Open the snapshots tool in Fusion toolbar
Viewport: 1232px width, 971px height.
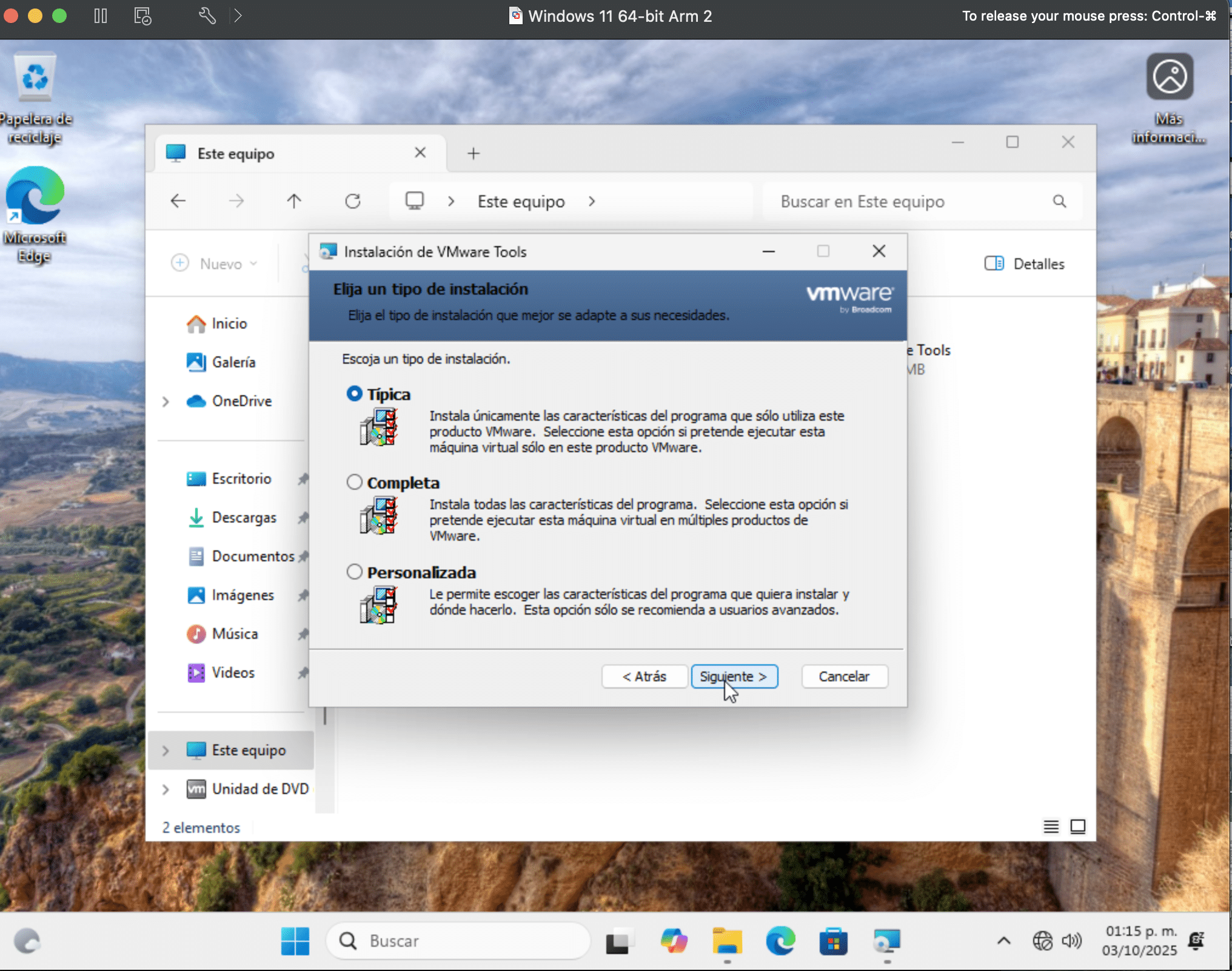(x=142, y=16)
